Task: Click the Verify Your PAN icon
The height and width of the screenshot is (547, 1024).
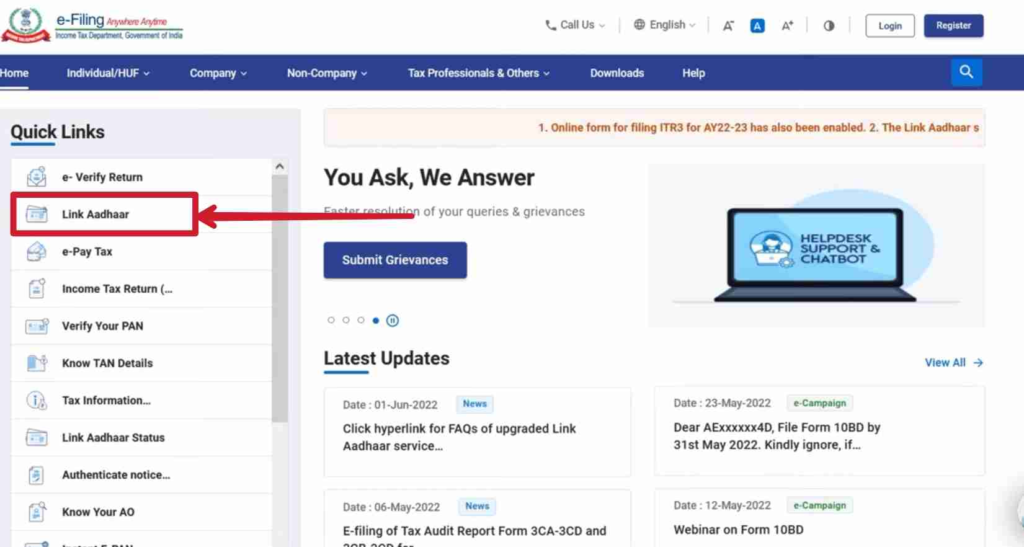Action: (x=37, y=326)
